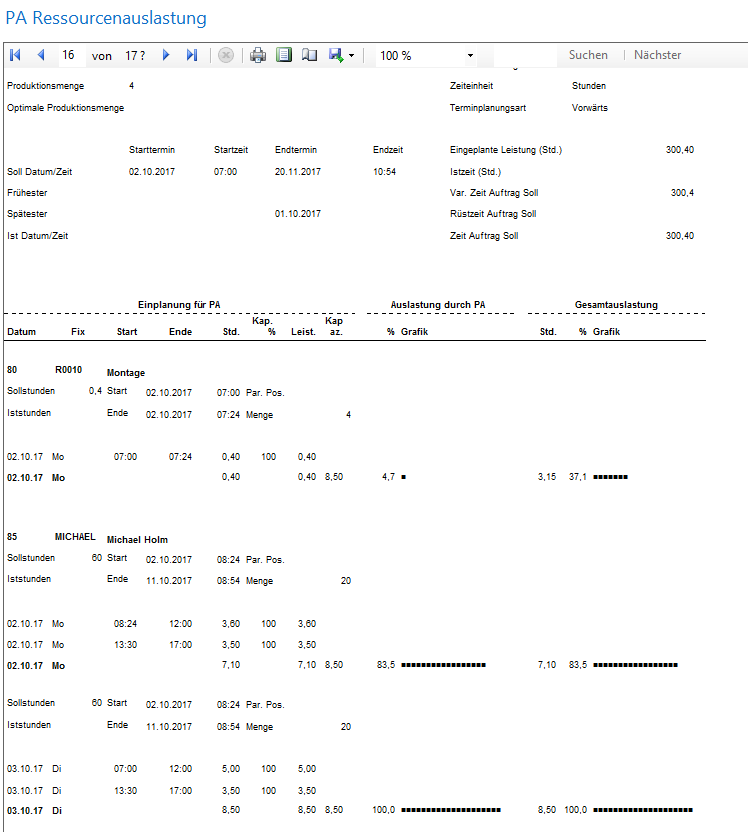
Task: Click the Endtermin value 20.11.2017
Action: coord(298,172)
